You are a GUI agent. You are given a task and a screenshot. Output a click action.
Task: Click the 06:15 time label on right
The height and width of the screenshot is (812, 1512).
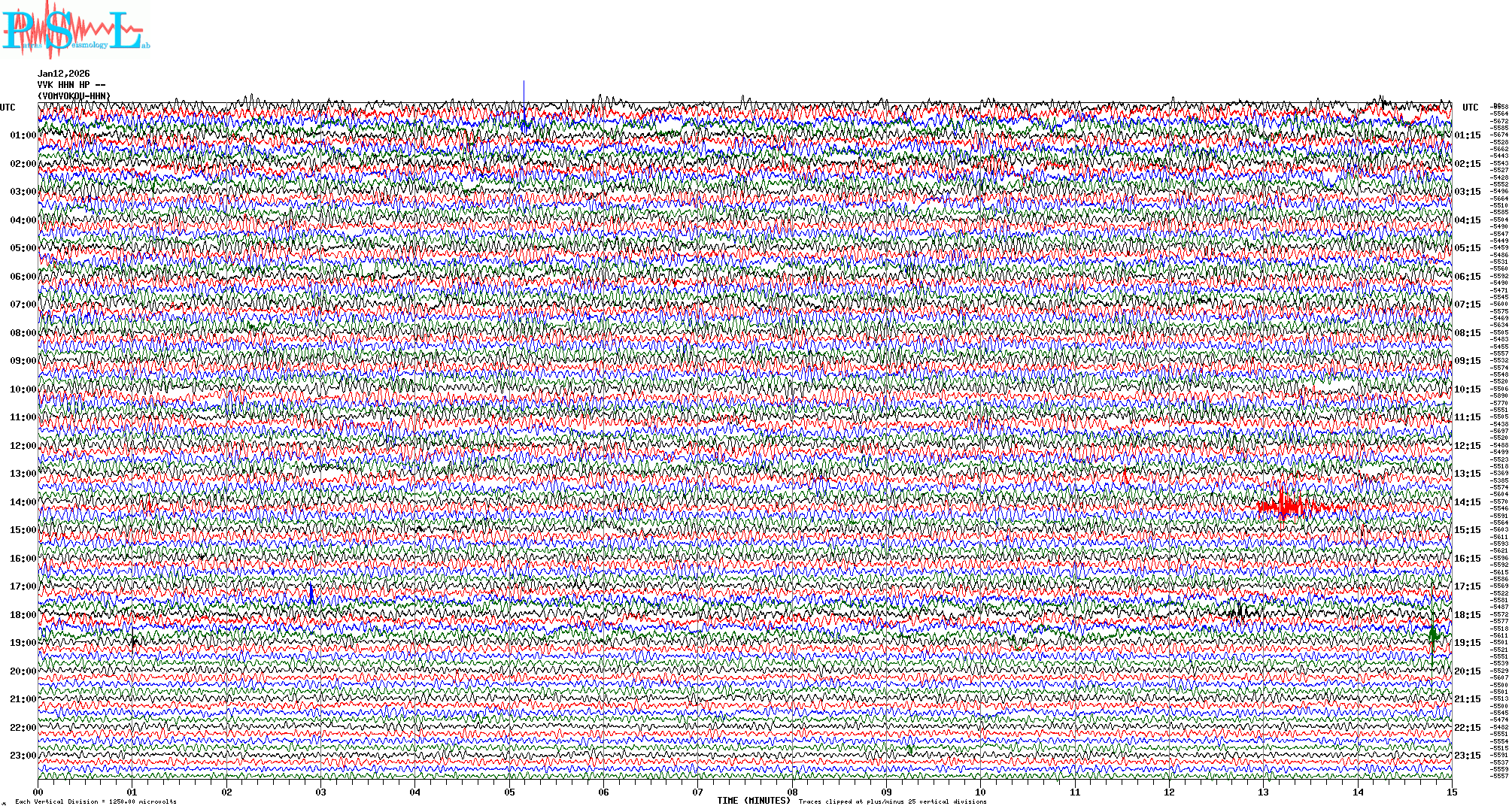pyautogui.click(x=1467, y=277)
